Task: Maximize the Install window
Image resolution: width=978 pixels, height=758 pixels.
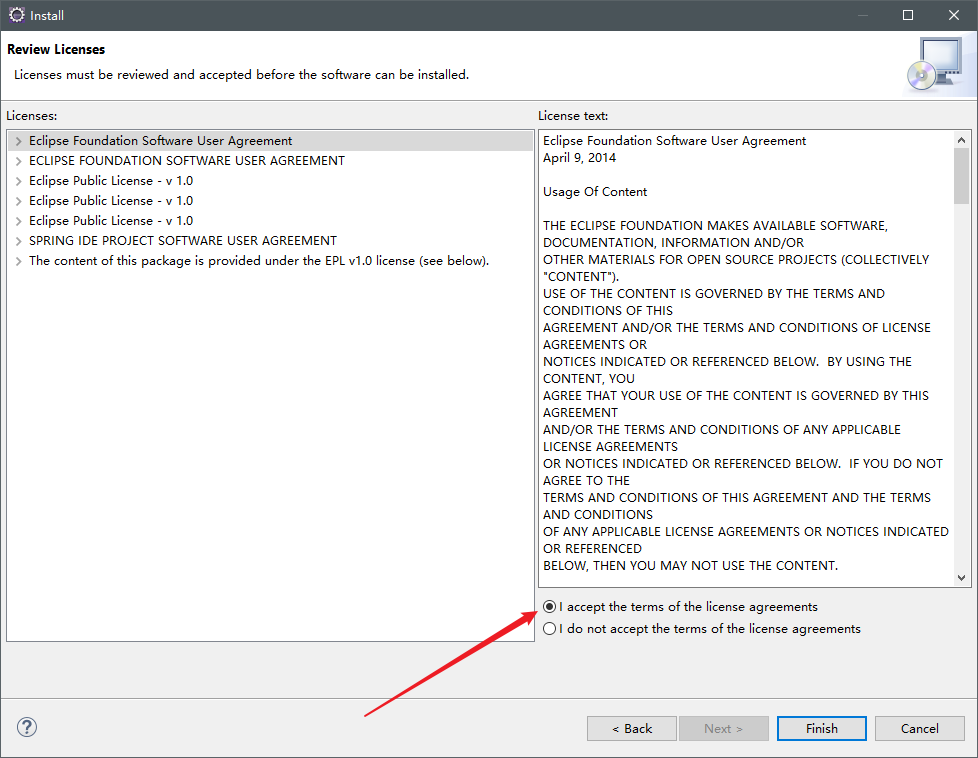Action: (908, 15)
